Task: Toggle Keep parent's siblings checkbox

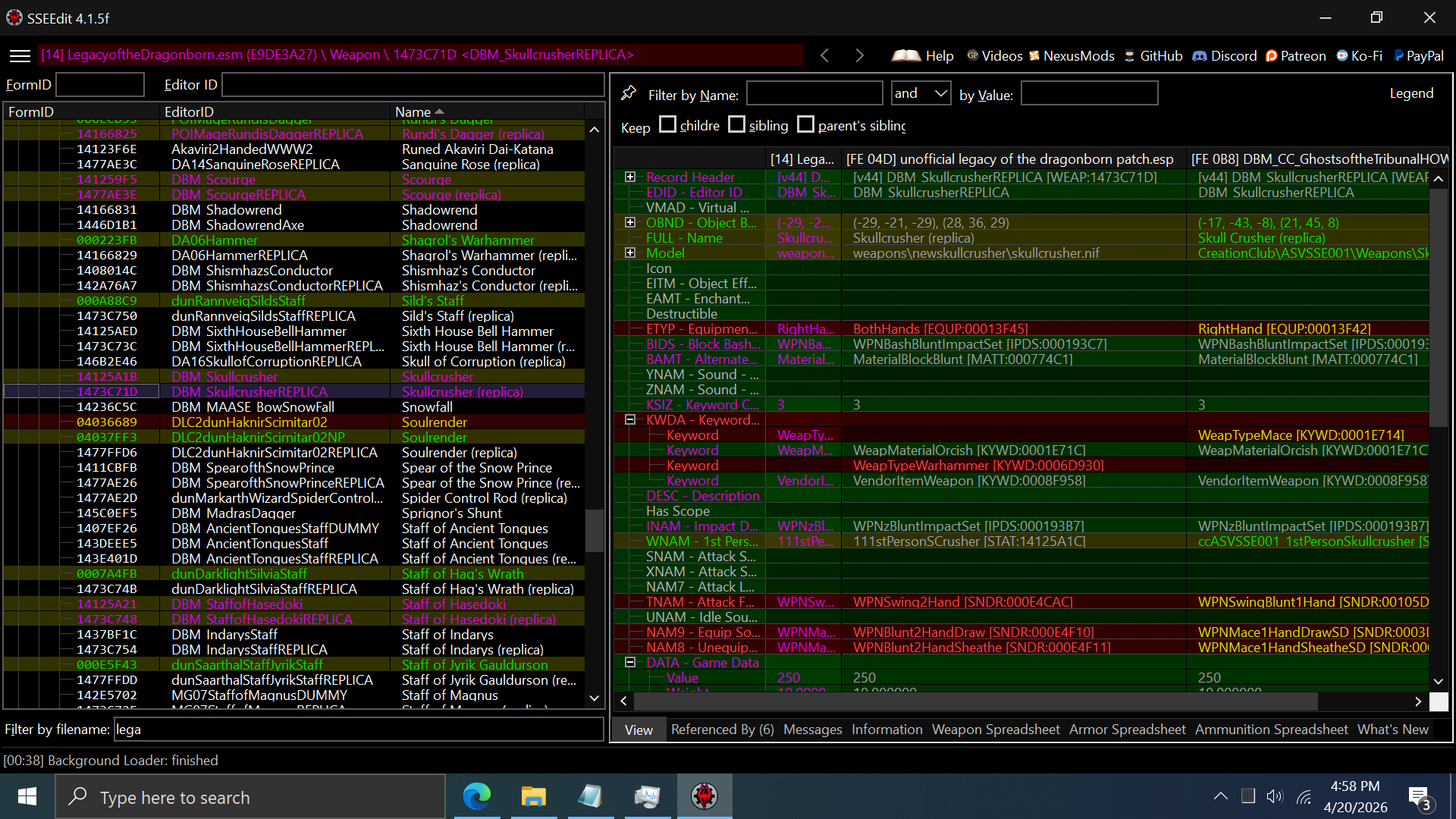Action: (806, 124)
